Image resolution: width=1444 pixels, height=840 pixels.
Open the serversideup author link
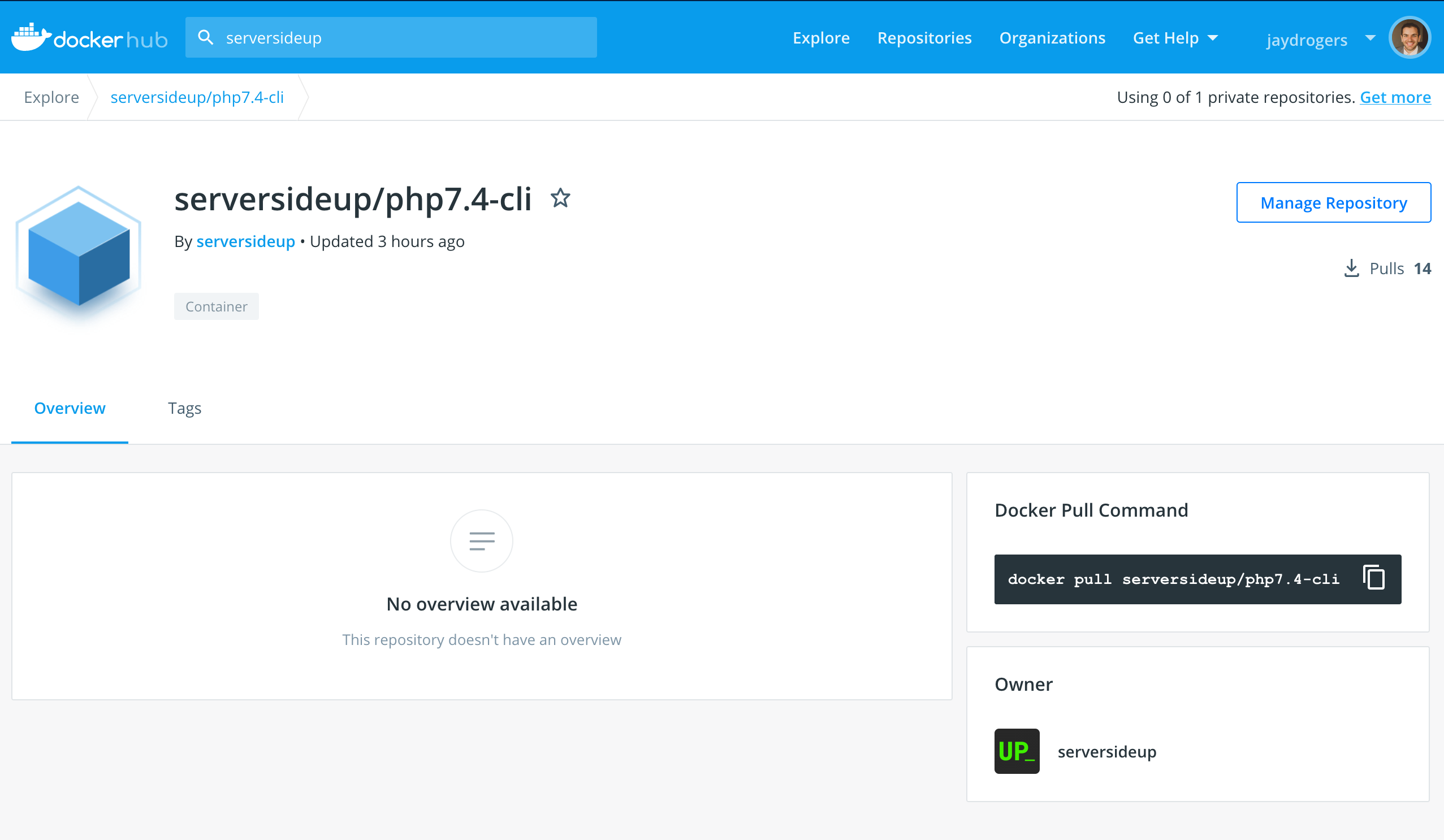tap(245, 241)
